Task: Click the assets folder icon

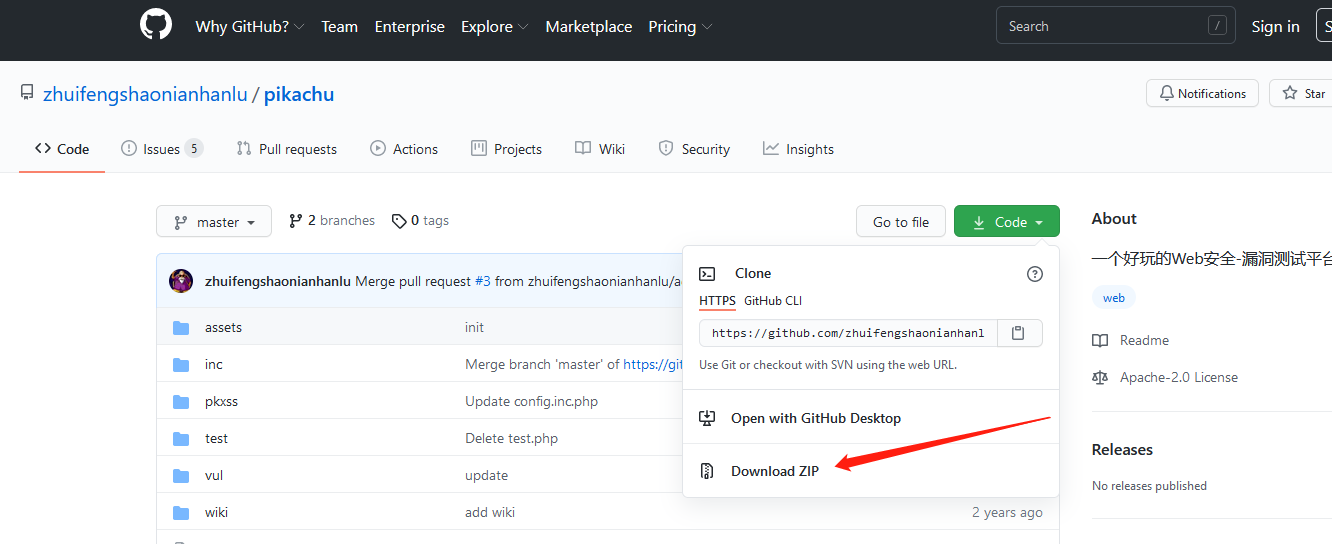Action: click(x=181, y=328)
